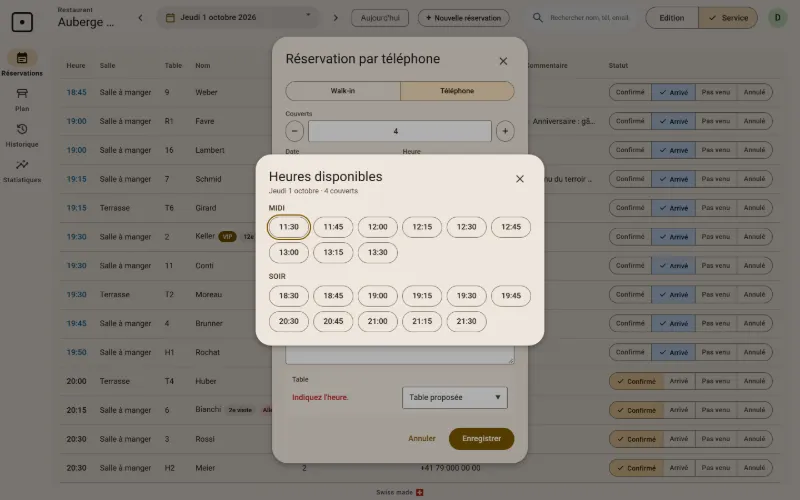This screenshot has width=800, height=500.
Task: Mark Lambert reservation as Annulé
Action: [x=754, y=150]
